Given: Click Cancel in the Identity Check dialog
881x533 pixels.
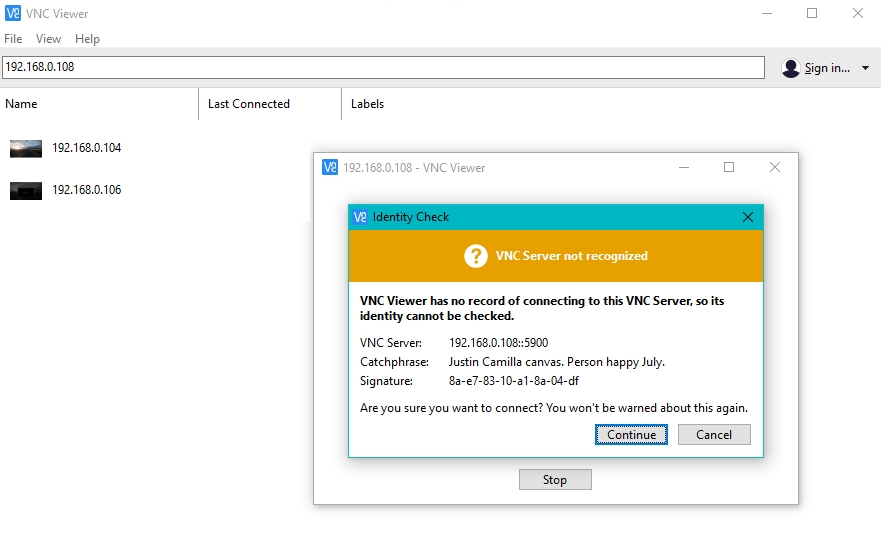Looking at the screenshot, I should pos(714,435).
